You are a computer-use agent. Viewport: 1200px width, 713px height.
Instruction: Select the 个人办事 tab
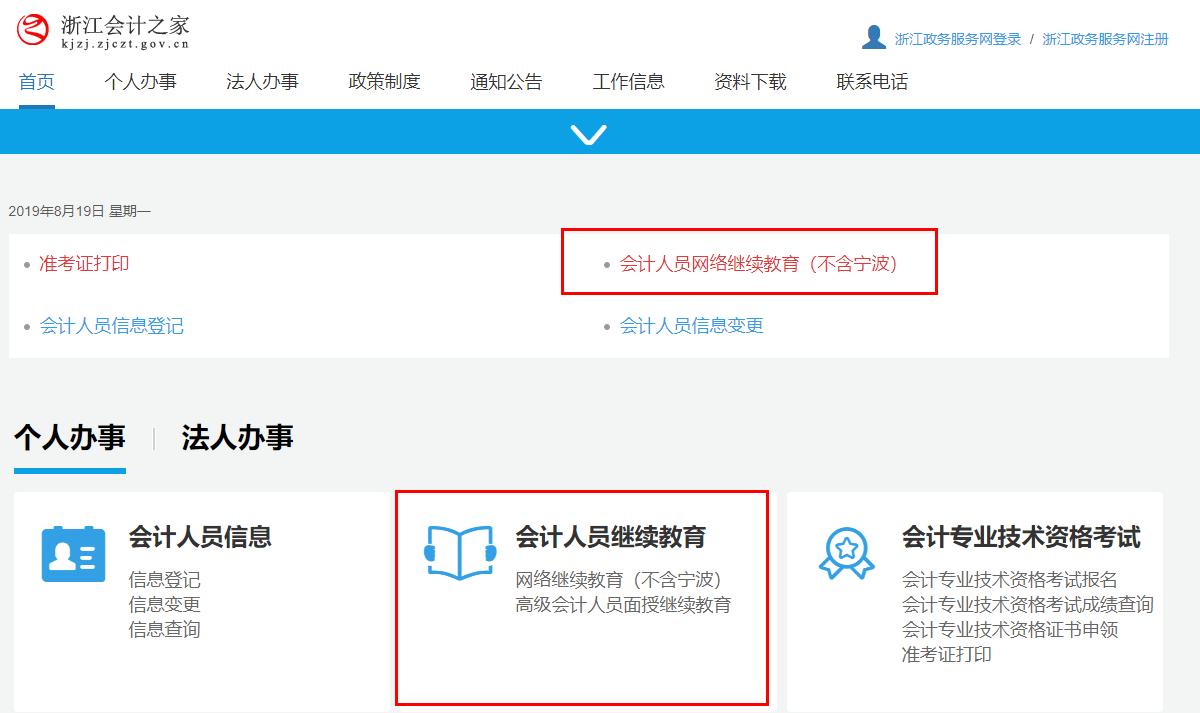pos(68,437)
